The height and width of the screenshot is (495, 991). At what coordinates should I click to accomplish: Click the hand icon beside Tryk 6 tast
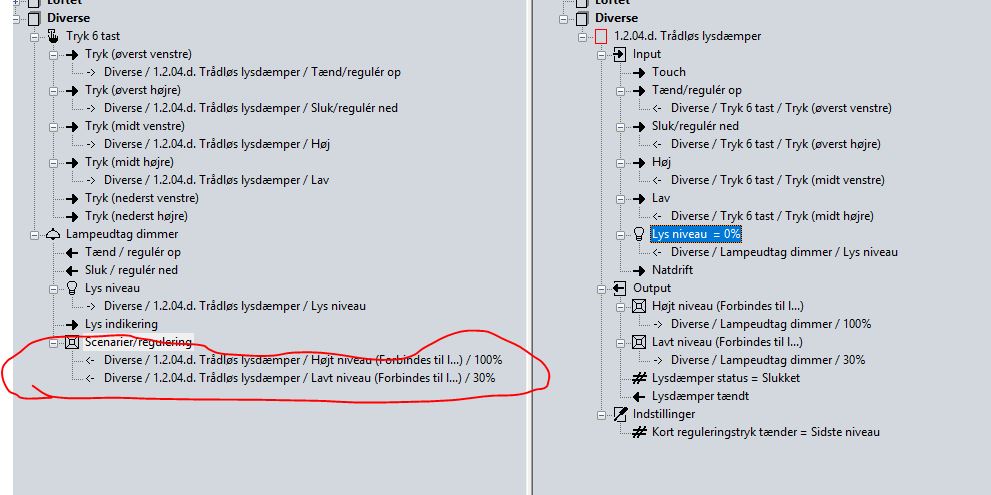(54, 36)
